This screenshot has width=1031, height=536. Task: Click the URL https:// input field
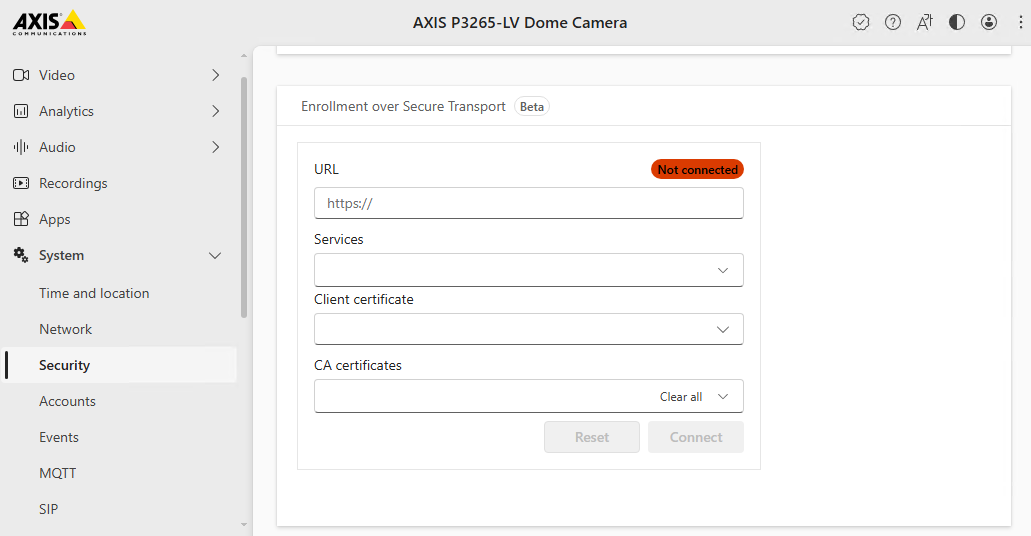point(528,203)
